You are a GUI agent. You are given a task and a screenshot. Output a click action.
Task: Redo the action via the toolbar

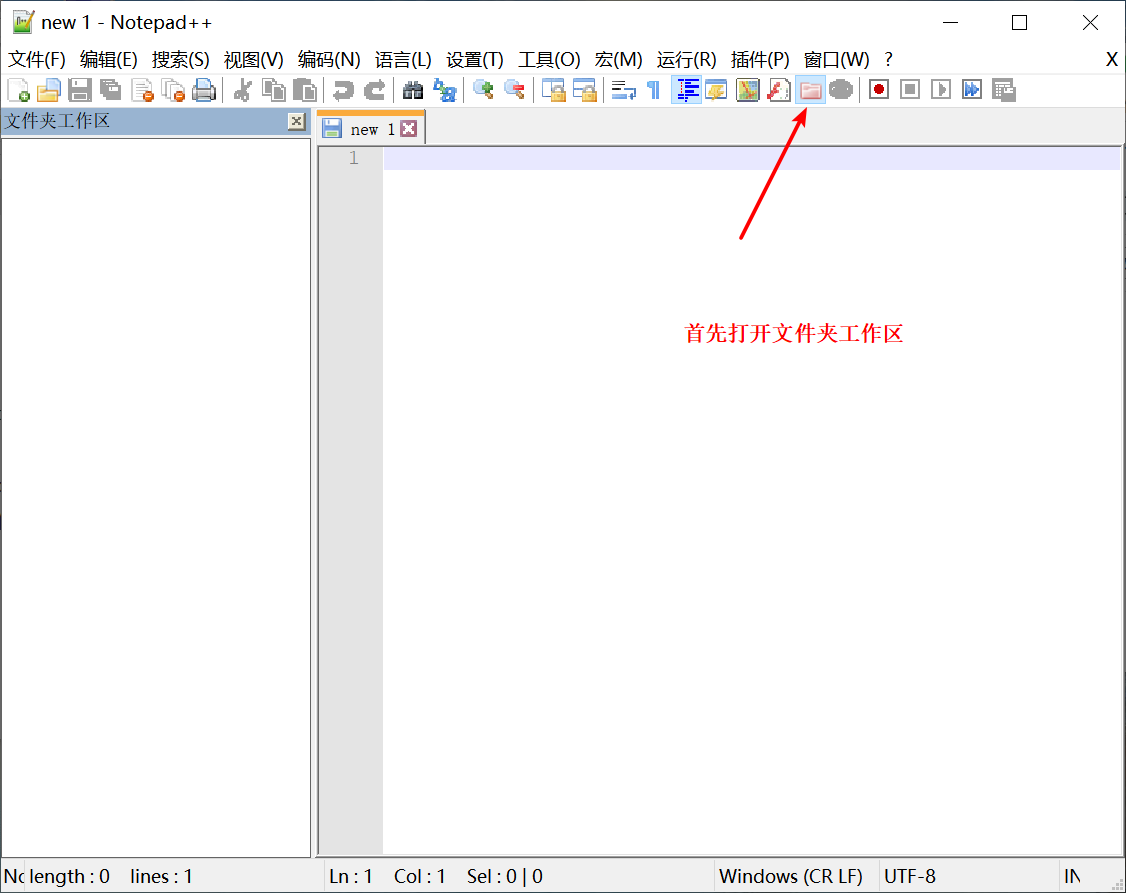(374, 90)
